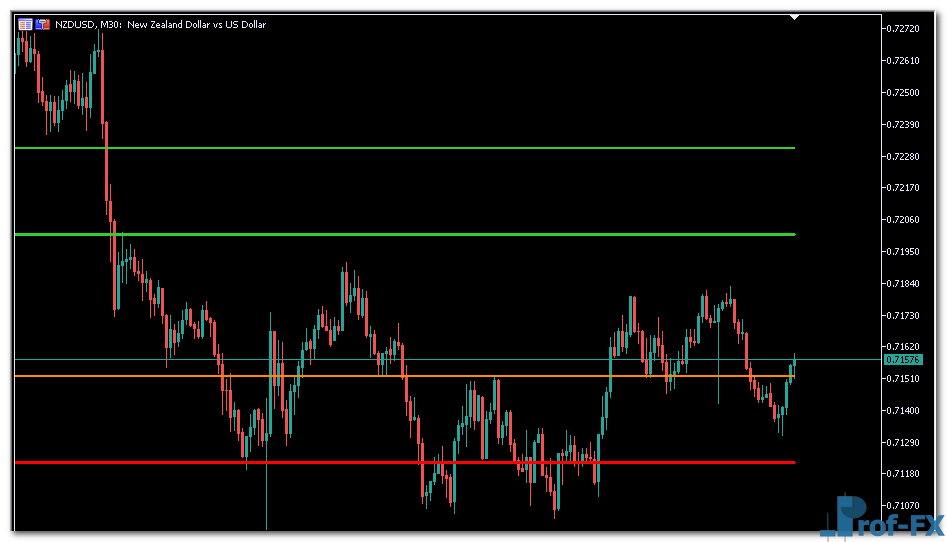Click the 0.71400 price scale label

902,410
